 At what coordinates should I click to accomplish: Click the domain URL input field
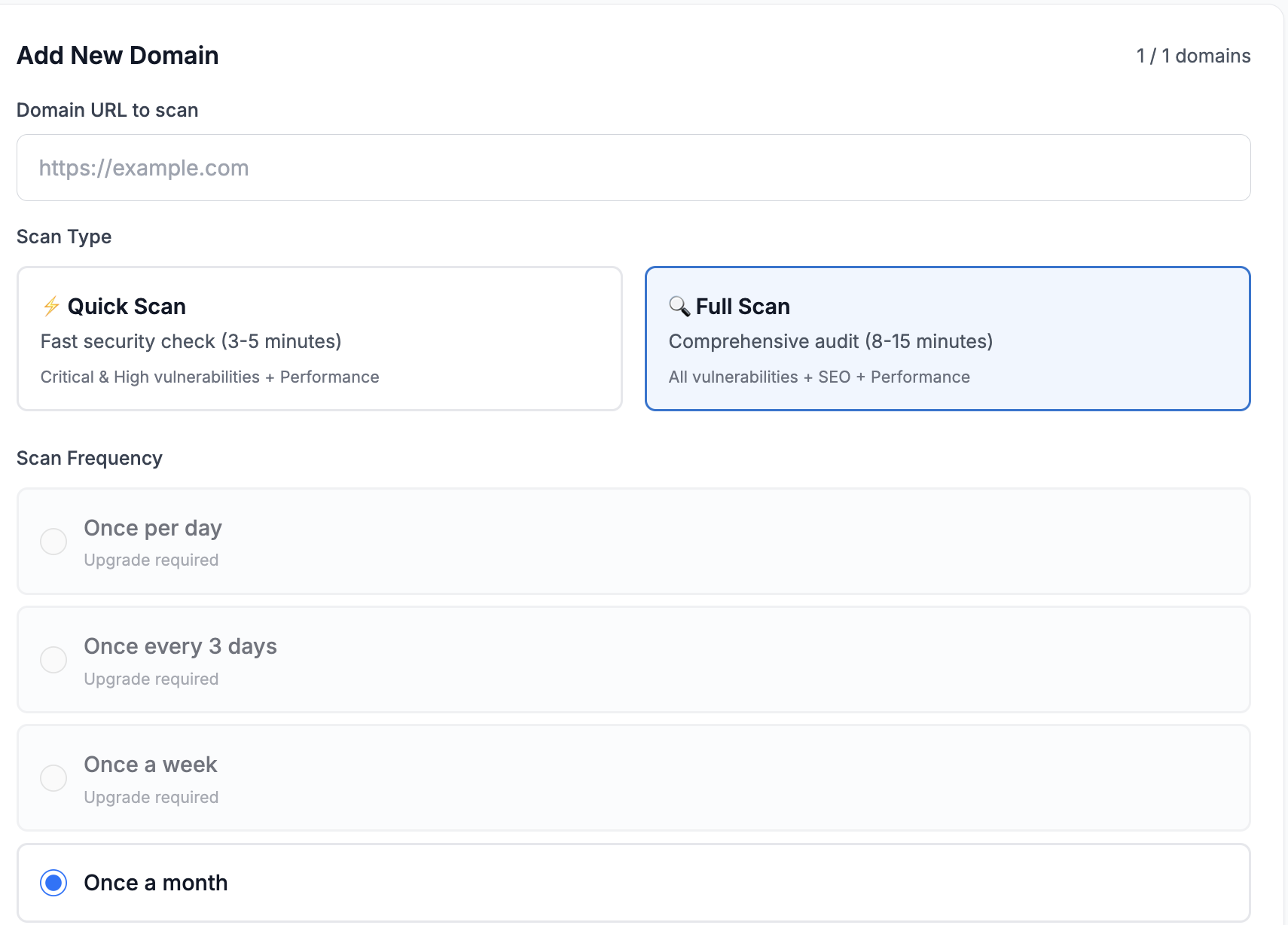click(633, 167)
